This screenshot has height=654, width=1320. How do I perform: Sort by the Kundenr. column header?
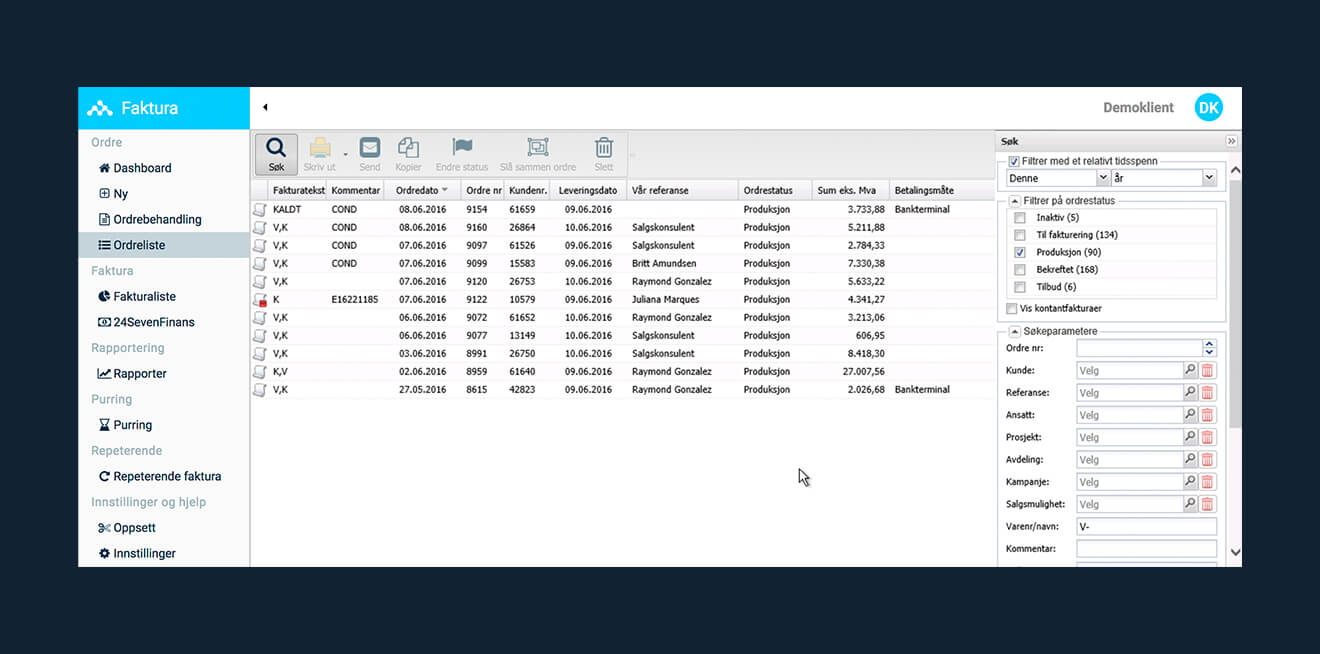[528, 190]
